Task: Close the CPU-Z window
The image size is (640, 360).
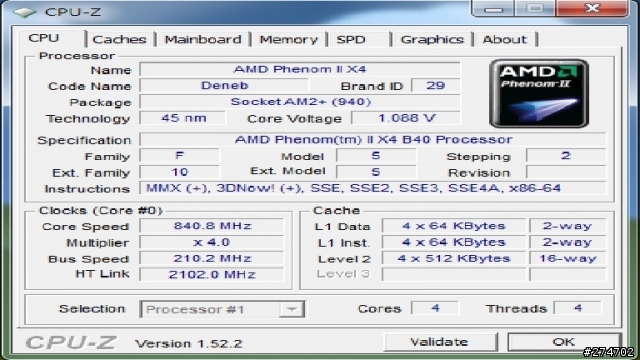Action: (x=592, y=8)
